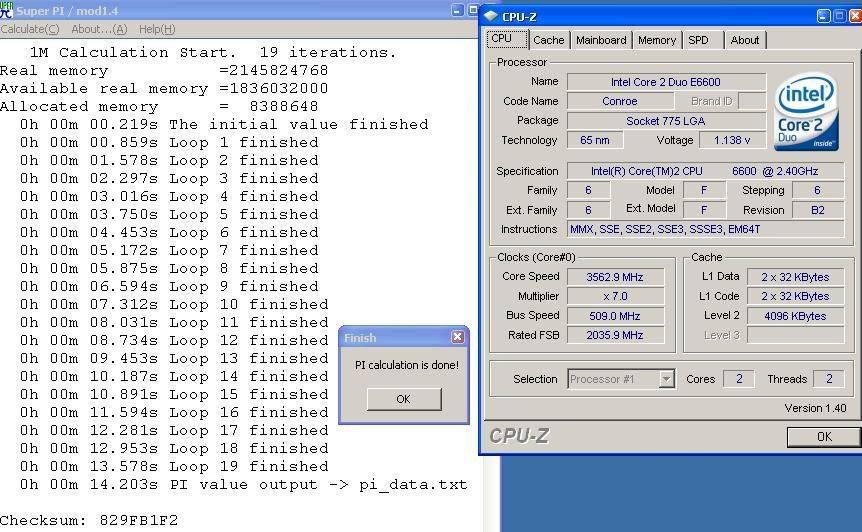Screen dimensions: 862x532
Task: Click the Intel Core 2 Duo logo
Action: pos(806,112)
